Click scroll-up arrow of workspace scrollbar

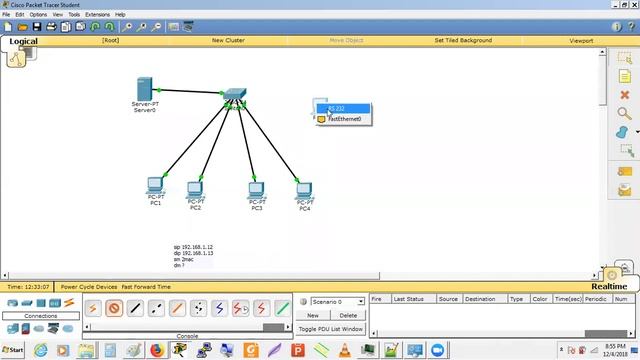(x=602, y=52)
